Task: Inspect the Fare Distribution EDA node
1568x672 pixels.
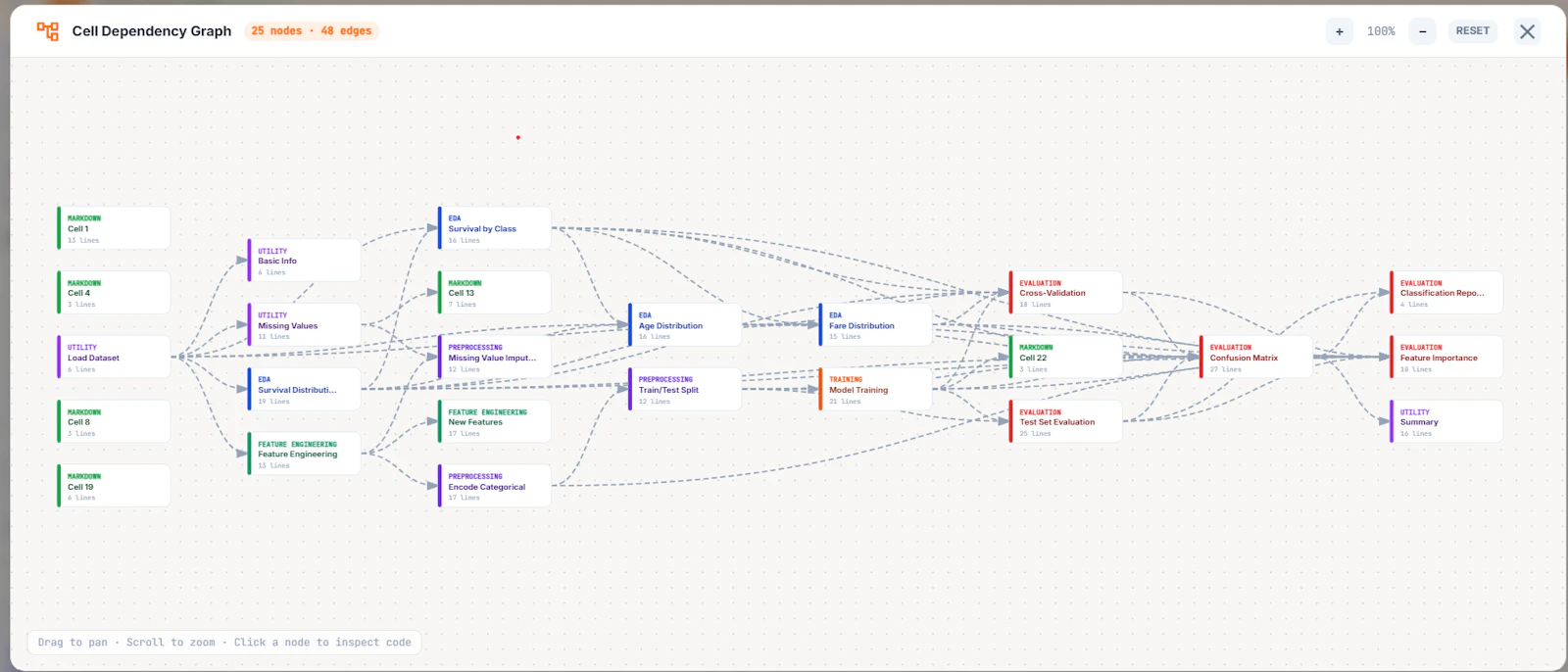Action: click(x=875, y=325)
